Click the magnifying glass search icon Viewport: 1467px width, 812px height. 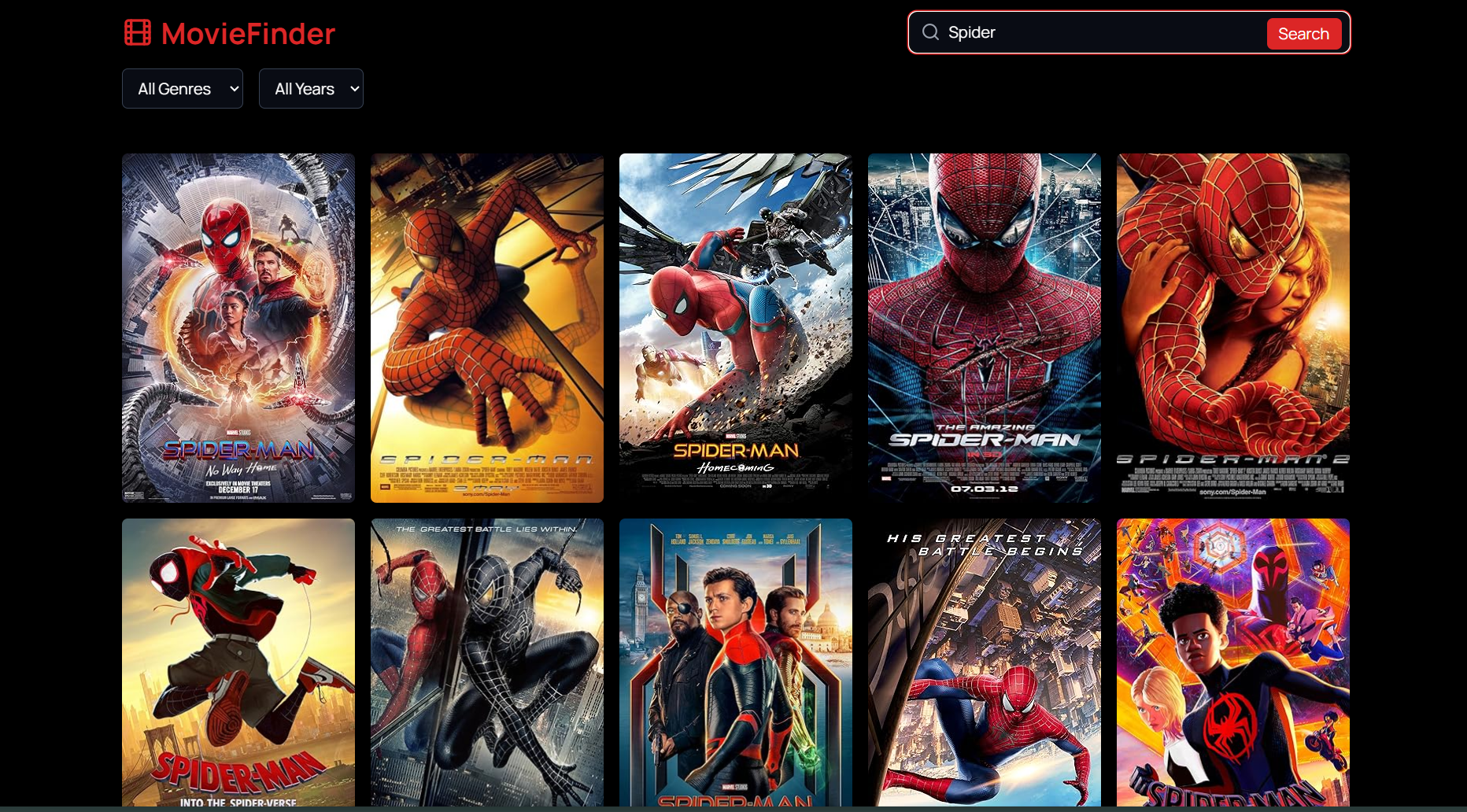pyautogui.click(x=930, y=32)
